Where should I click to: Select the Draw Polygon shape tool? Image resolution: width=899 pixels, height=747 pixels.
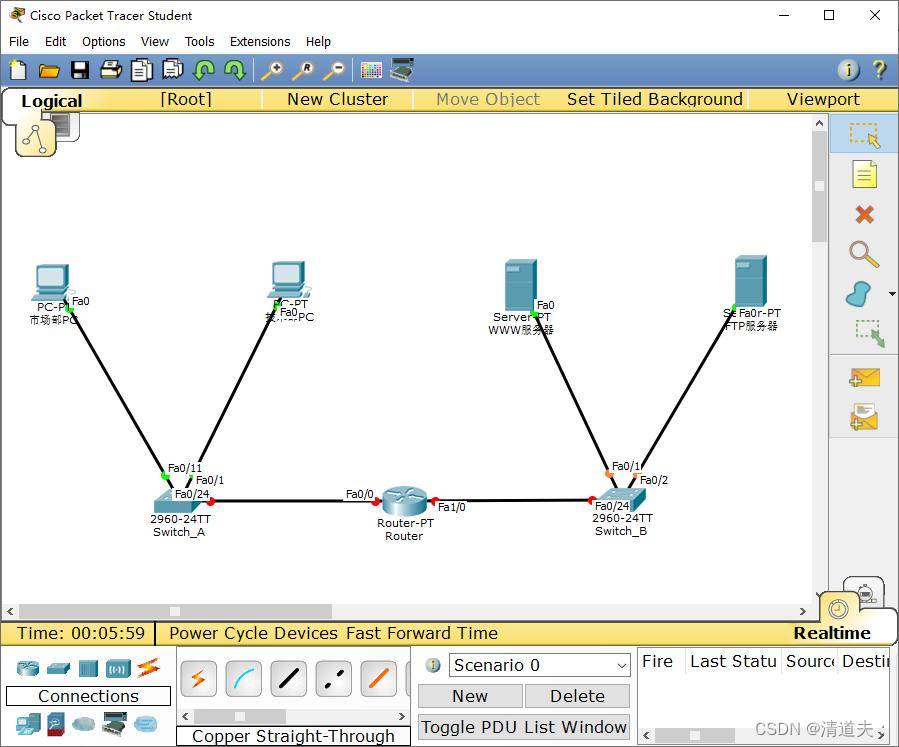point(858,294)
